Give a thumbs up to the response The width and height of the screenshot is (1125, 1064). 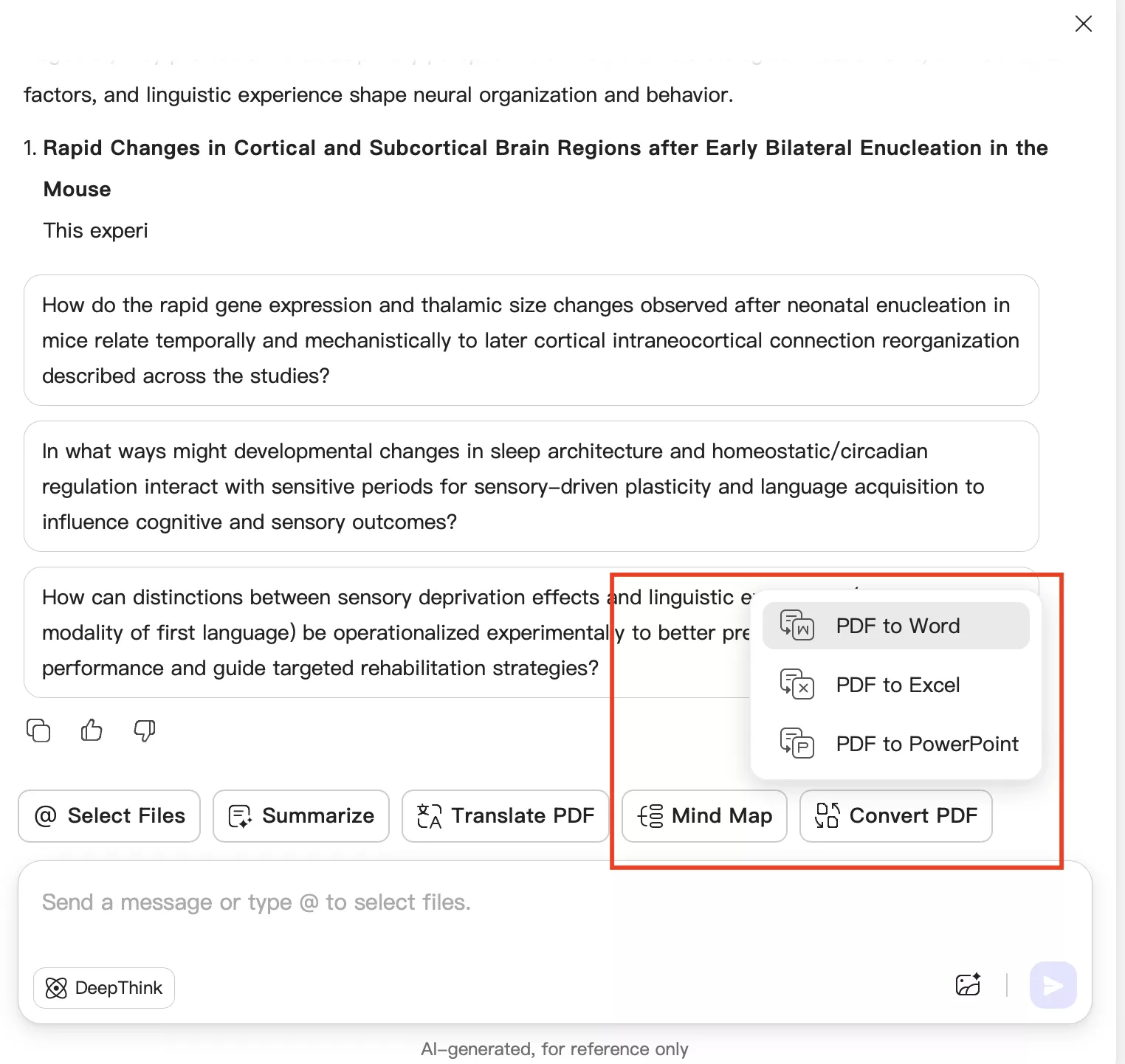(91, 730)
